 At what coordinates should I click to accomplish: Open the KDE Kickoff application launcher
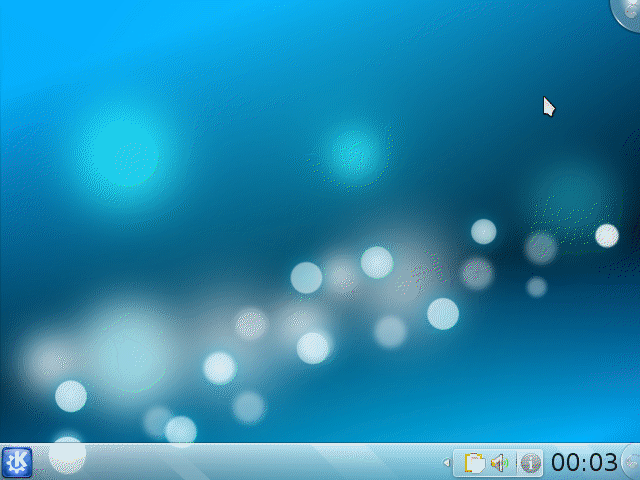tap(17, 462)
